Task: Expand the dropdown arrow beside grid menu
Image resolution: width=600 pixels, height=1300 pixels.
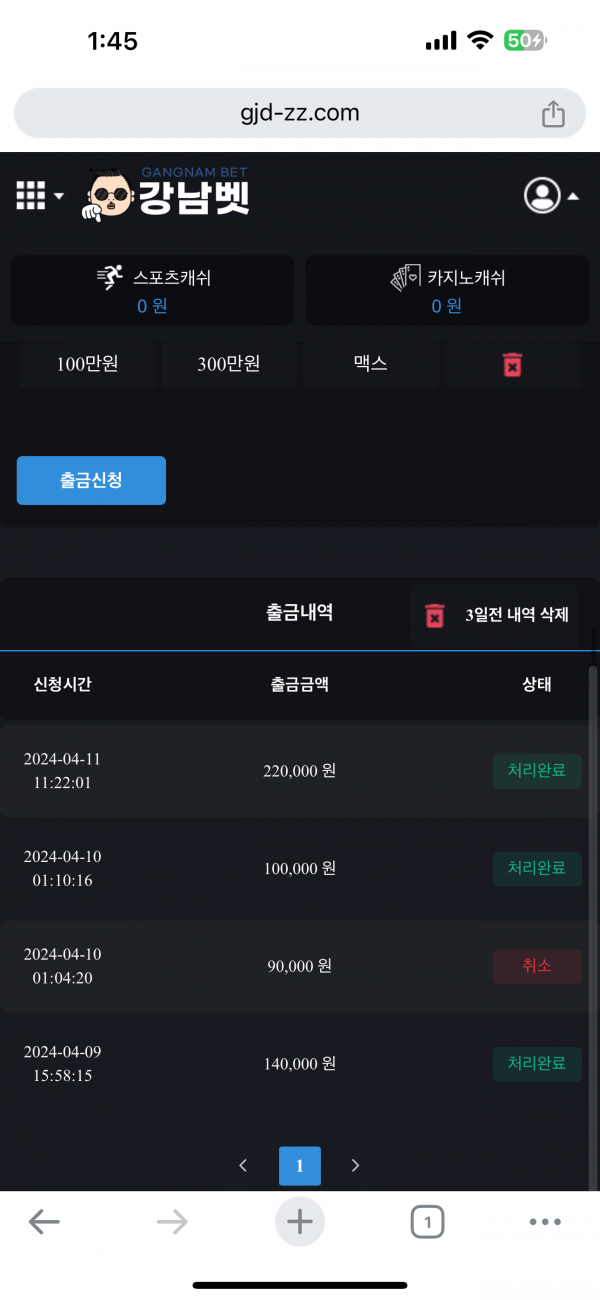Action: (x=59, y=196)
